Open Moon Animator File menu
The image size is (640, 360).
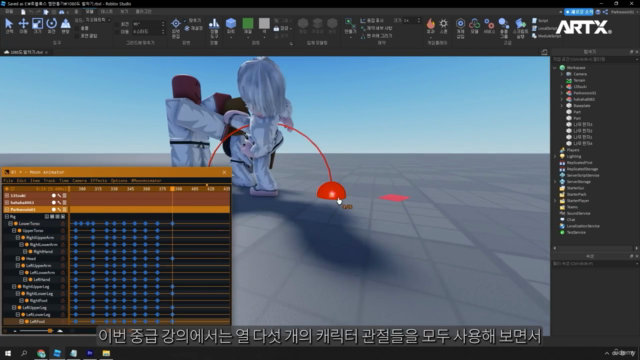point(8,180)
